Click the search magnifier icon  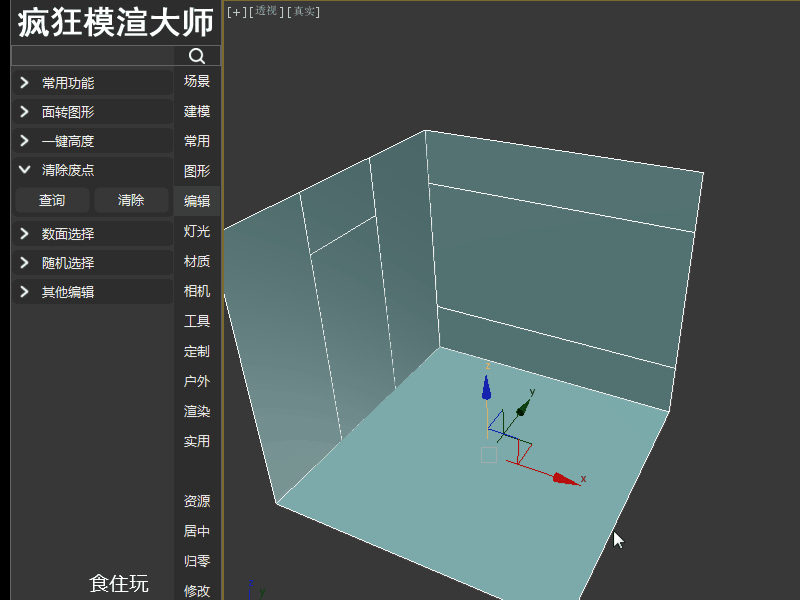[197, 56]
